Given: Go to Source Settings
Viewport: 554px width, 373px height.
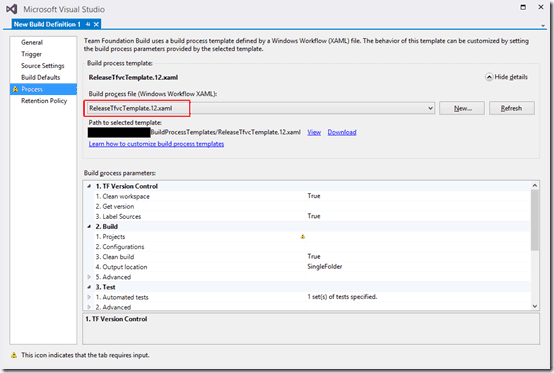Looking at the screenshot, I should [43, 66].
